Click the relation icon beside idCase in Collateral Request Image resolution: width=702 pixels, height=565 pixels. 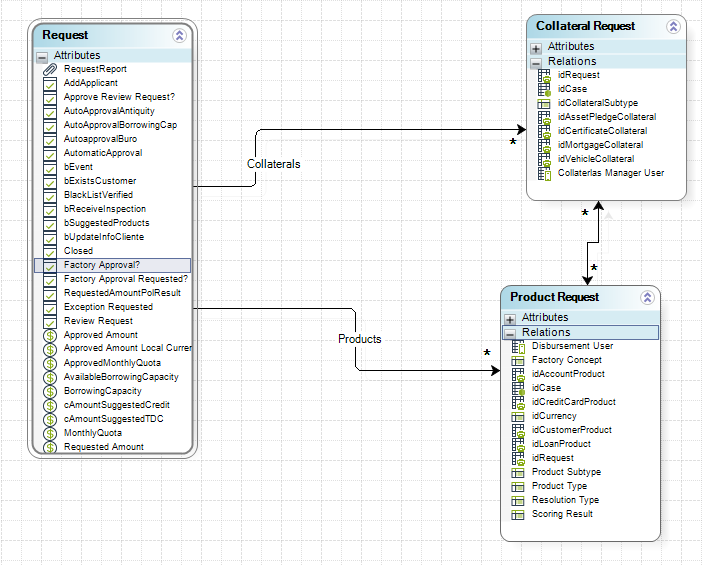(x=544, y=89)
